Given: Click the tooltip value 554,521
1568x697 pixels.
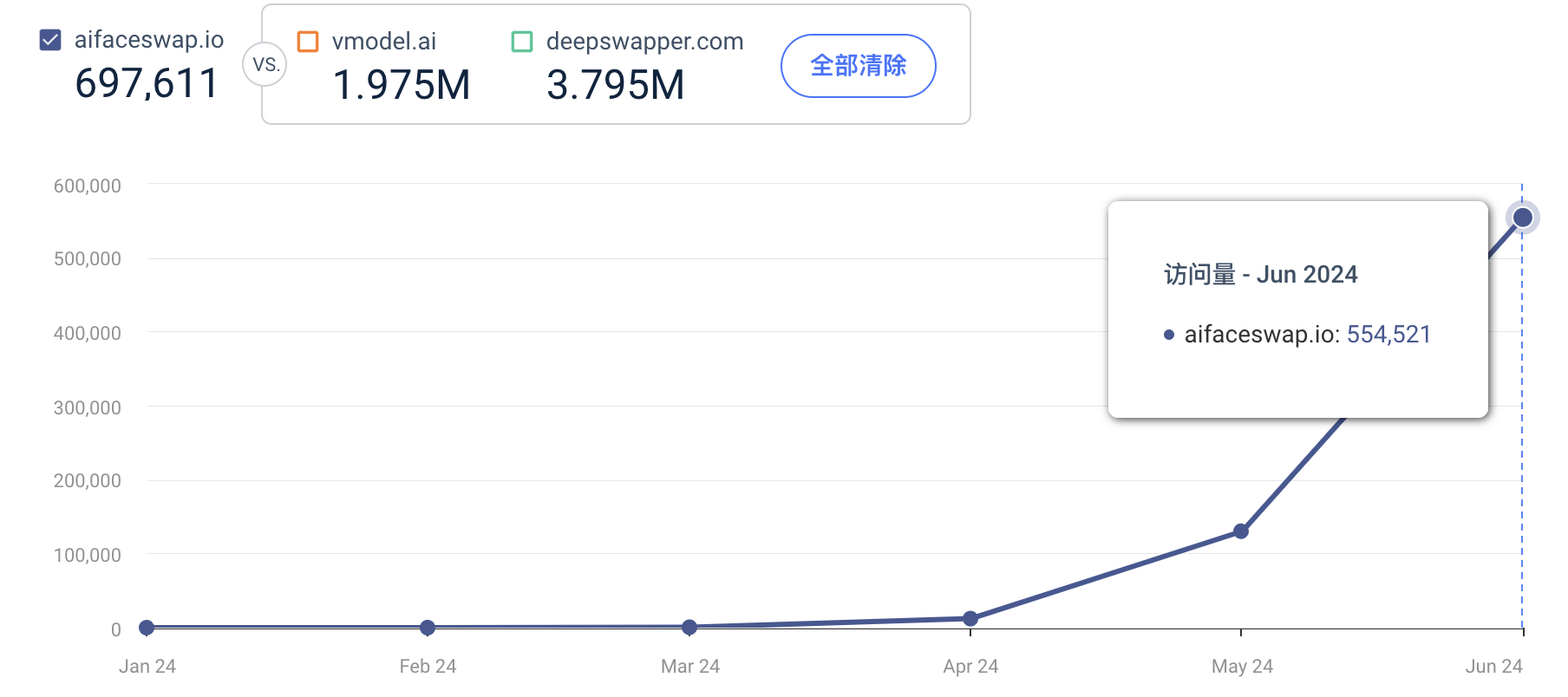Looking at the screenshot, I should click(x=1388, y=335).
